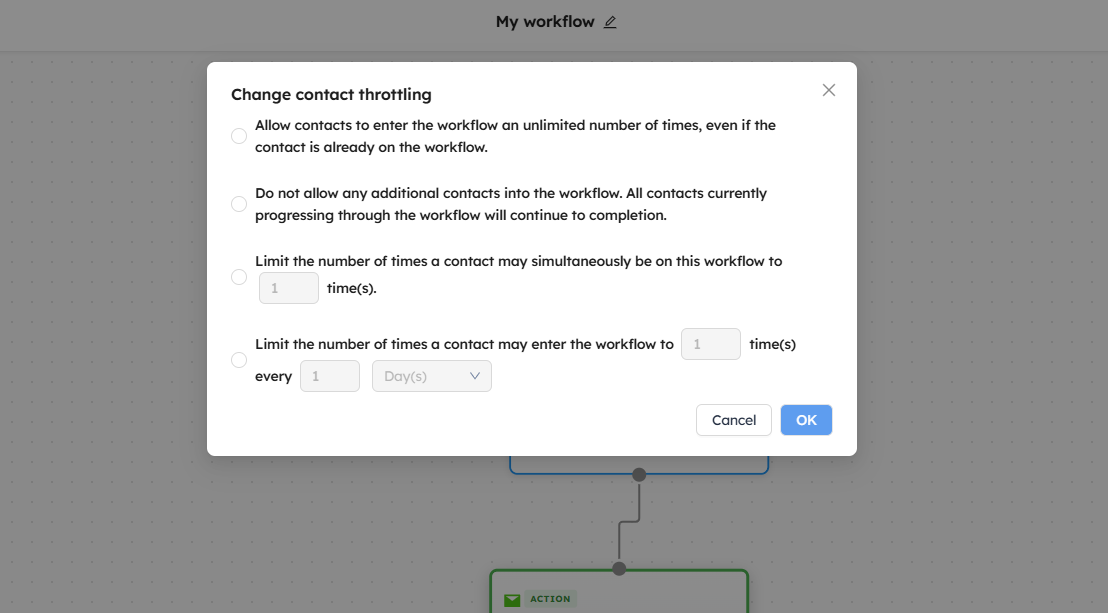The width and height of the screenshot is (1108, 613).
Task: Open the Day(s) time unit dropdown
Action: [x=431, y=376]
